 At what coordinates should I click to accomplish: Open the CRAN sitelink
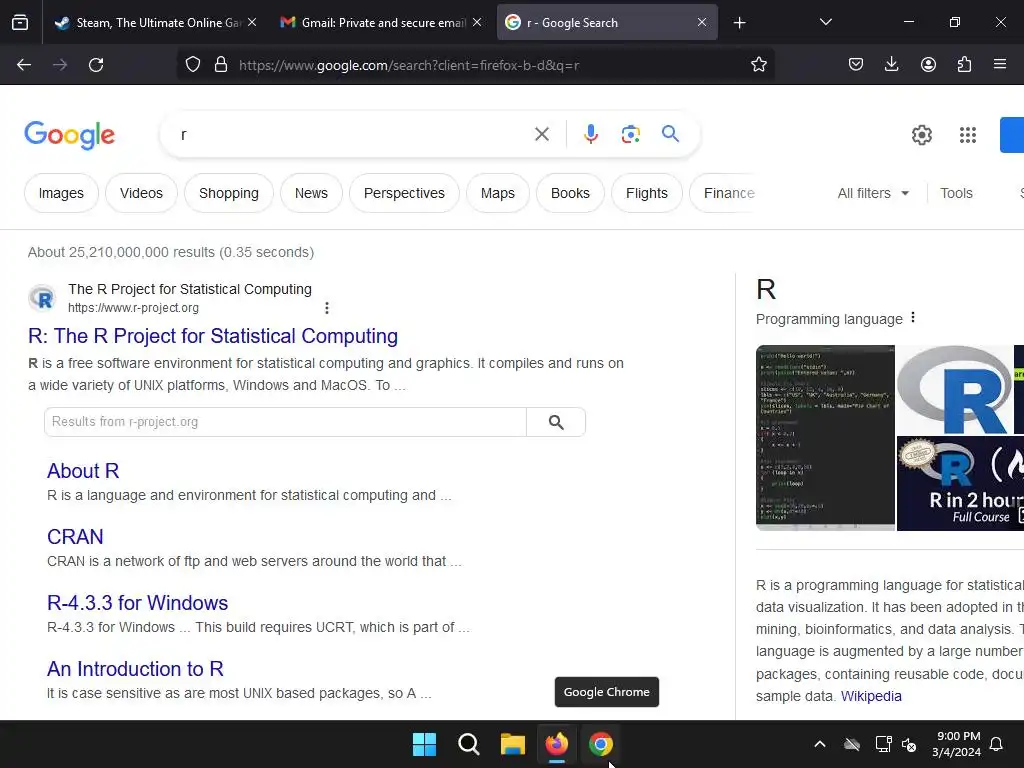pyautogui.click(x=75, y=537)
